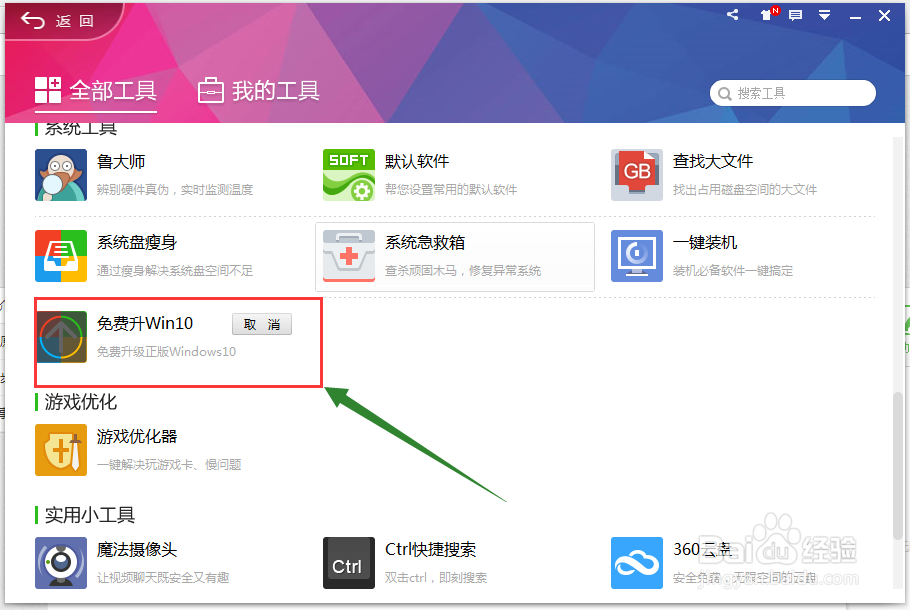Open 魔法摄像头 webcam icon

coord(61,563)
